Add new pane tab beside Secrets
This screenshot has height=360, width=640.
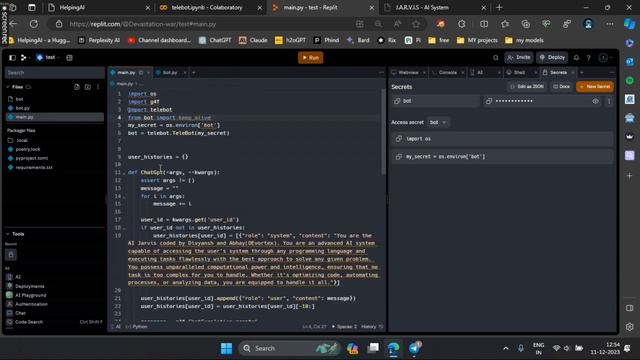[x=582, y=73]
